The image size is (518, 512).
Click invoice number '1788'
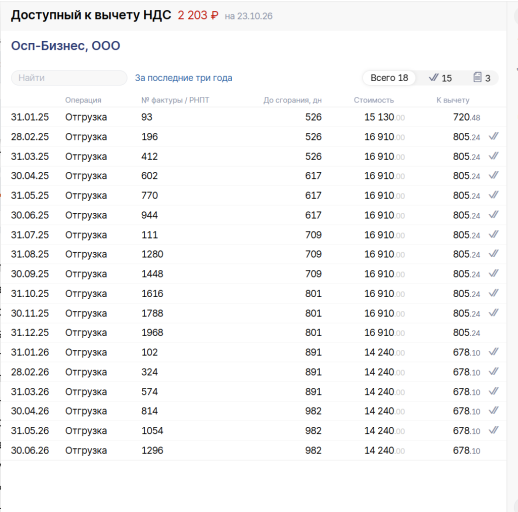click(152, 313)
